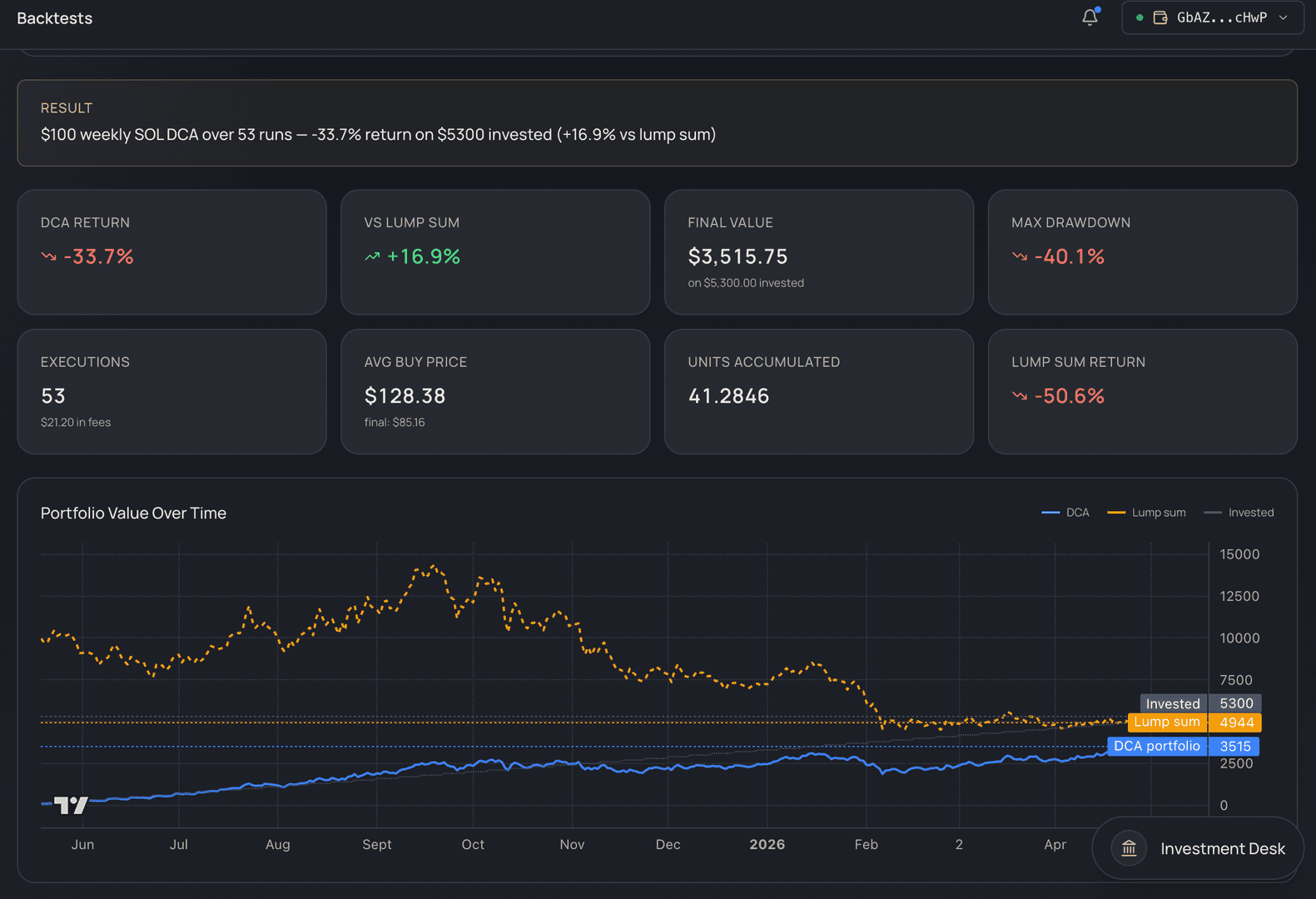Click the downtrend icon in Lump Sum Return
Screen dimensions: 1316x899
pyautogui.click(x=1020, y=396)
